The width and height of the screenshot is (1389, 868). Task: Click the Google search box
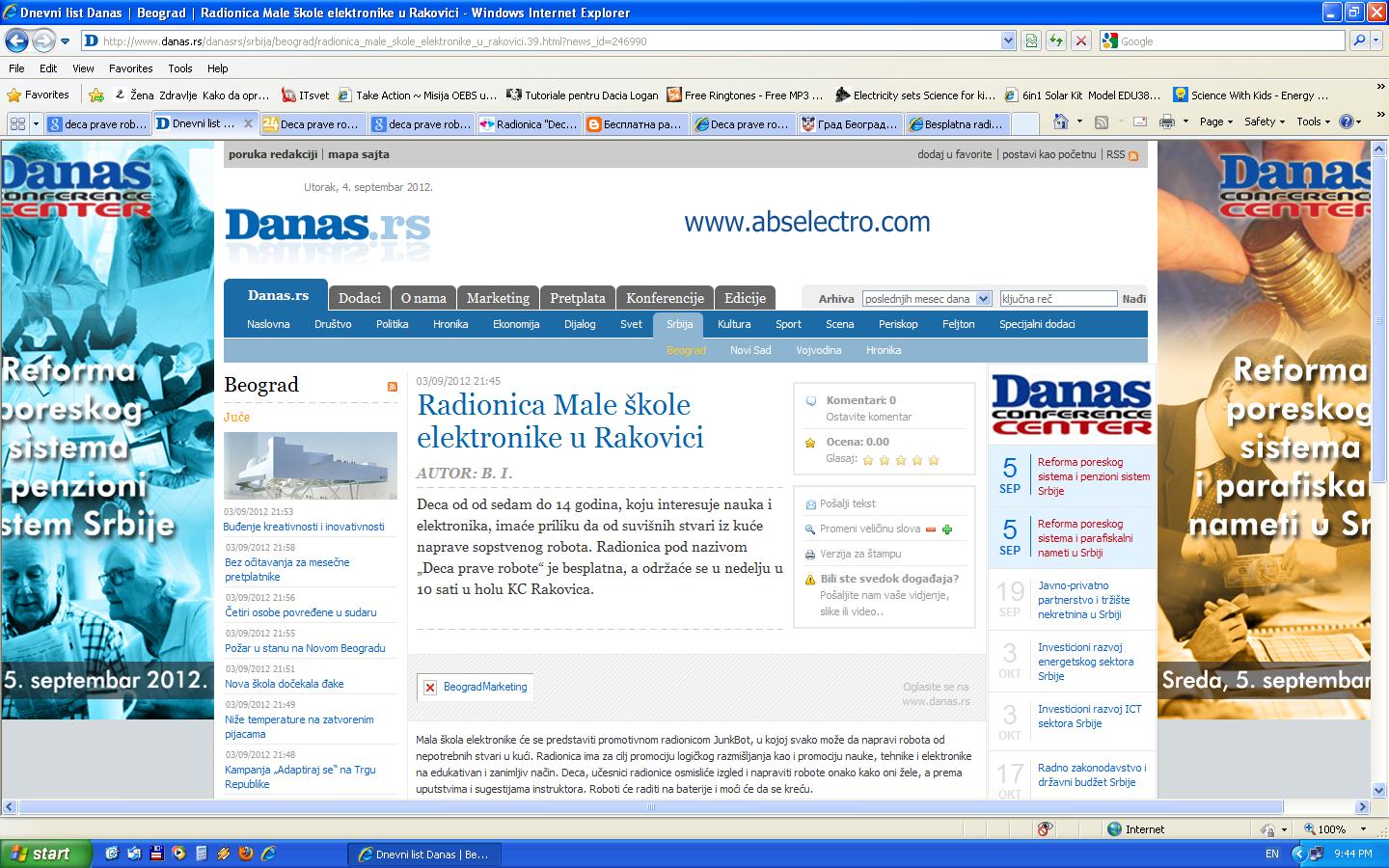pos(1223,41)
